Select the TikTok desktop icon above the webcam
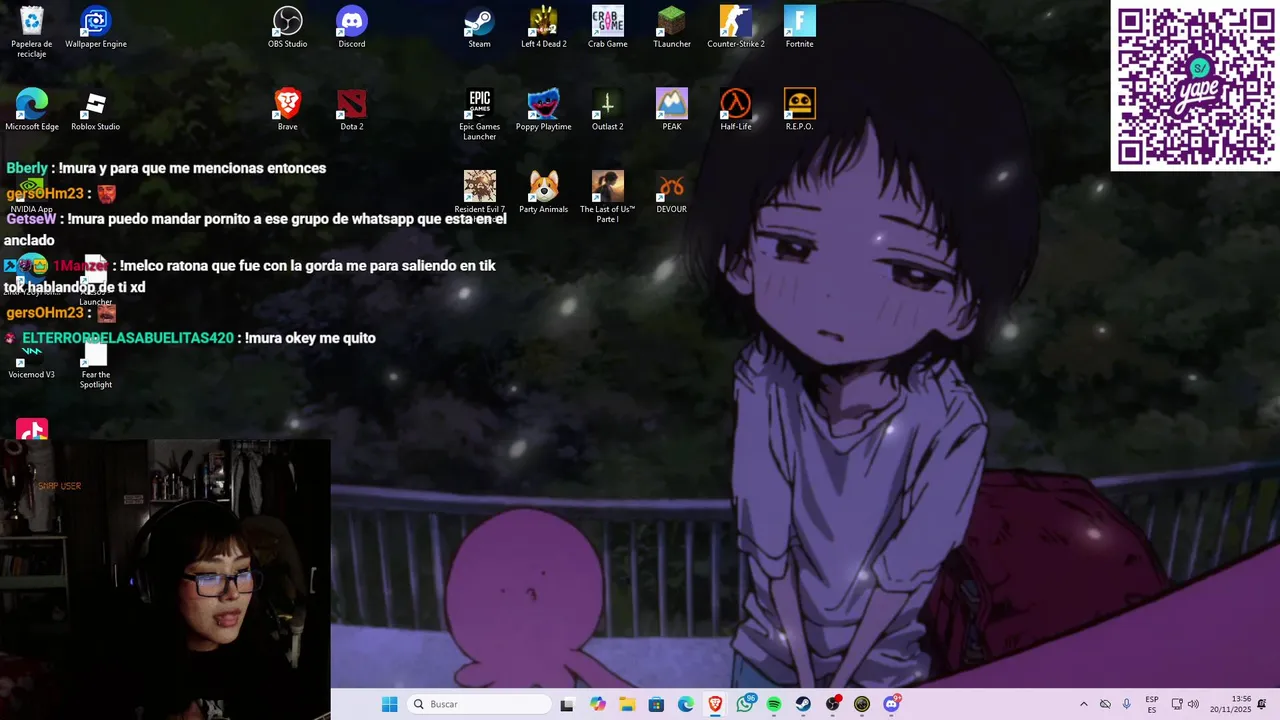 [x=32, y=431]
